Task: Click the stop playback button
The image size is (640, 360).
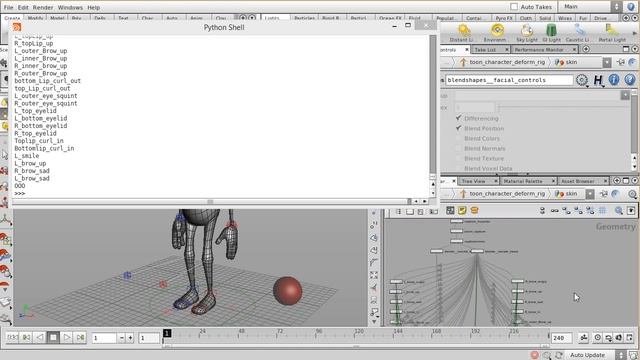Action: 53,337
